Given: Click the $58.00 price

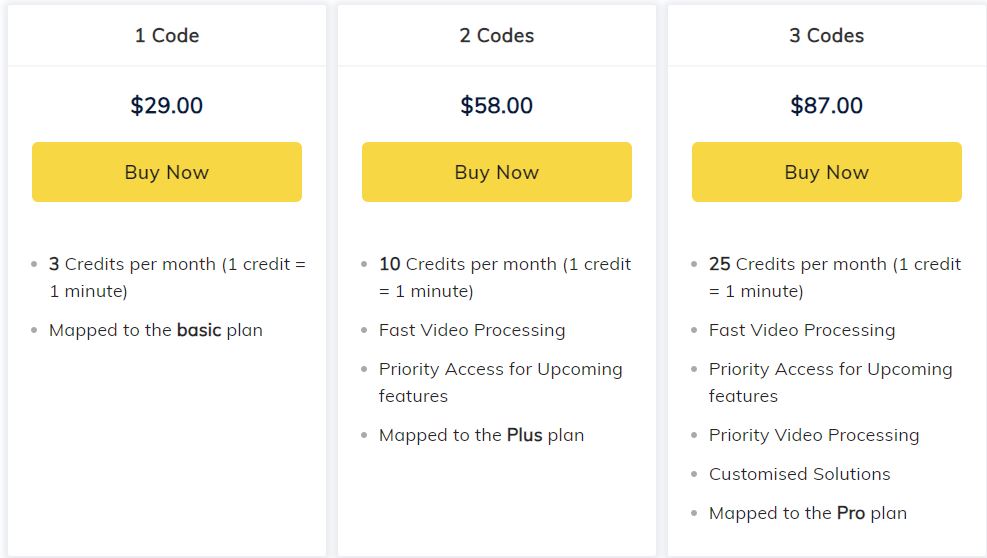Looking at the screenshot, I should 496,105.
